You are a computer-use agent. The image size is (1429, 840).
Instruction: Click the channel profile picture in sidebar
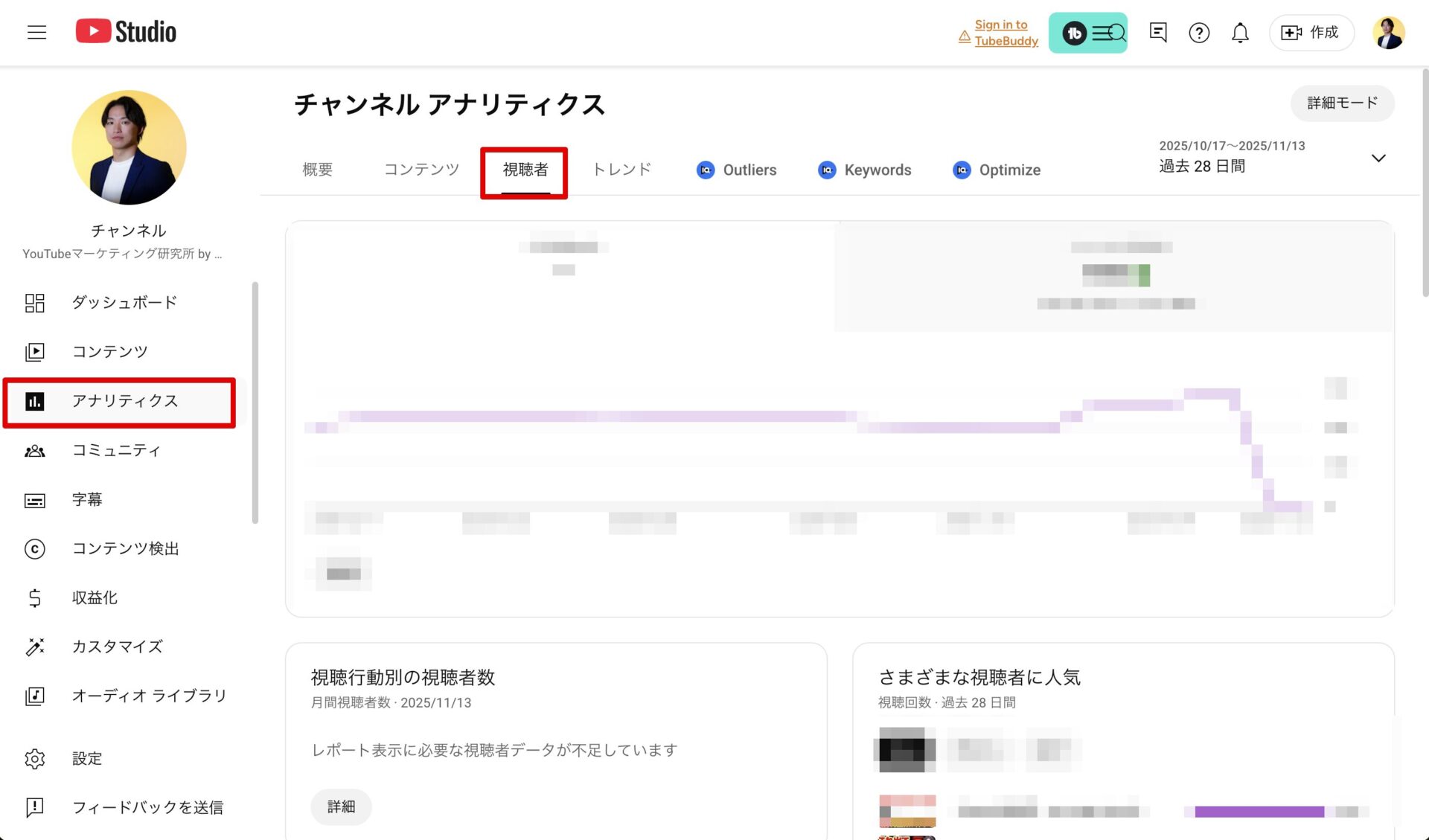[129, 147]
